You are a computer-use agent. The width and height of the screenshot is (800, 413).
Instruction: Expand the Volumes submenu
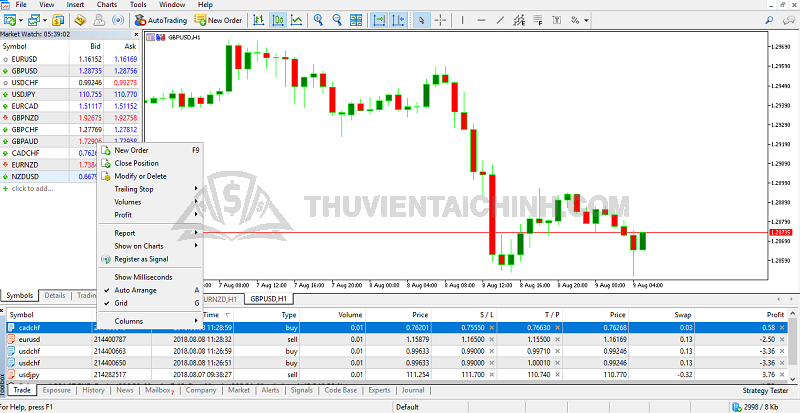pyautogui.click(x=151, y=202)
